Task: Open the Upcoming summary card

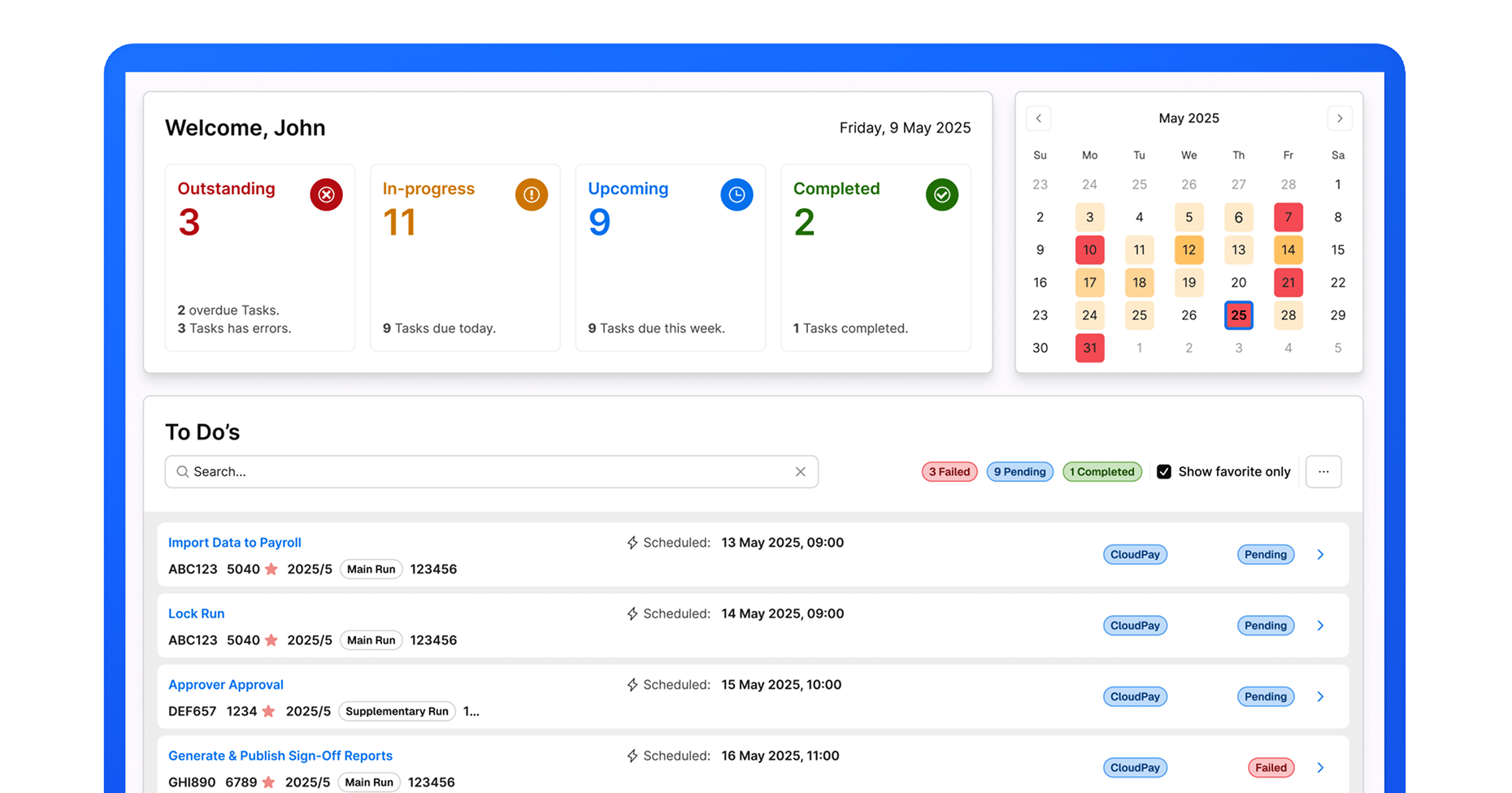Action: (x=671, y=258)
